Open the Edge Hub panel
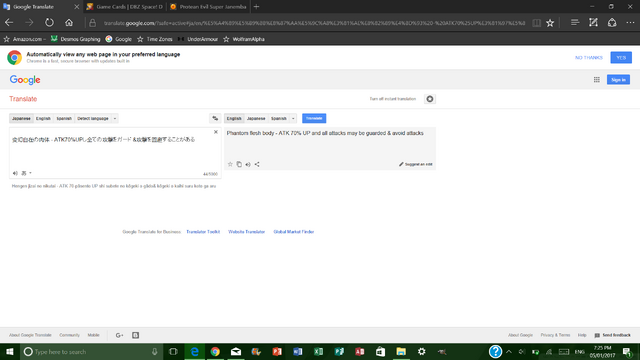640x360 pixels. pyautogui.click(x=575, y=23)
